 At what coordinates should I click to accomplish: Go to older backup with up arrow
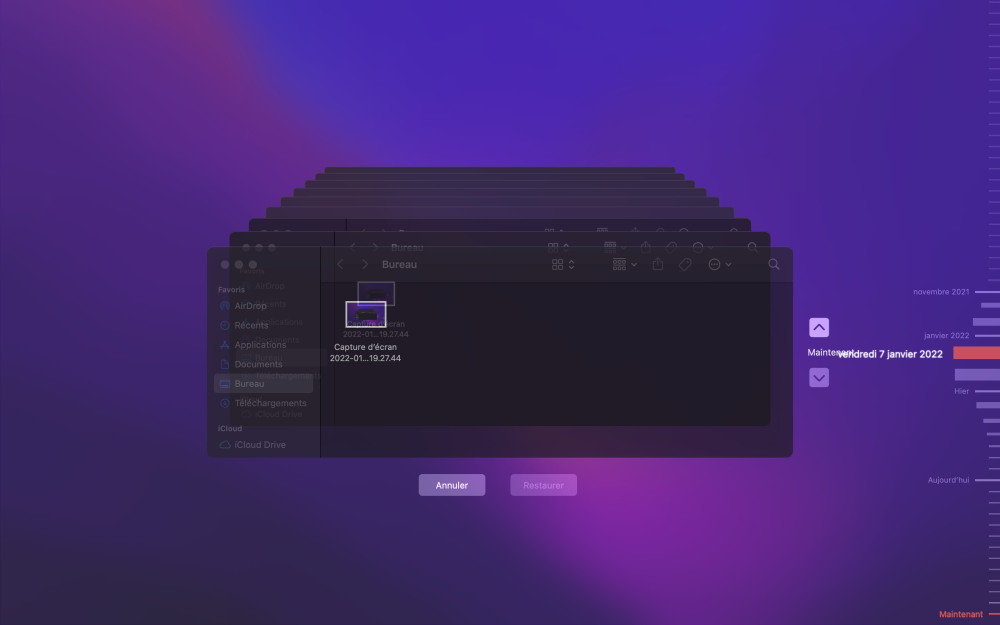[819, 328]
